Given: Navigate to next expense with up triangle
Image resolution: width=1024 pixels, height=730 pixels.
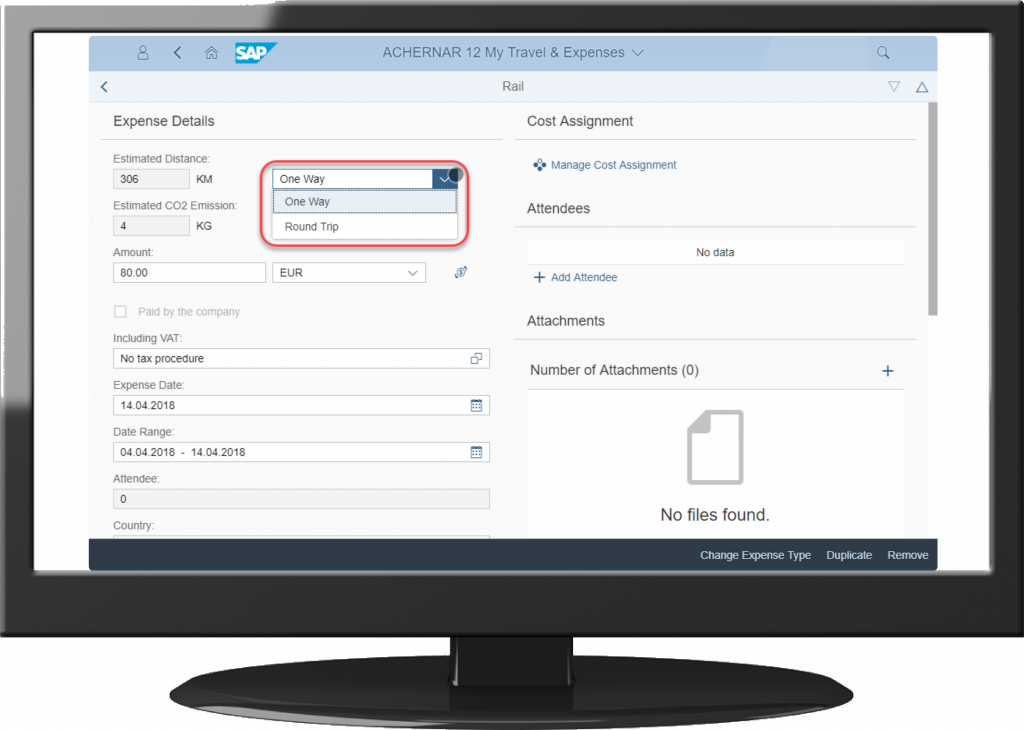Looking at the screenshot, I should [x=922, y=87].
